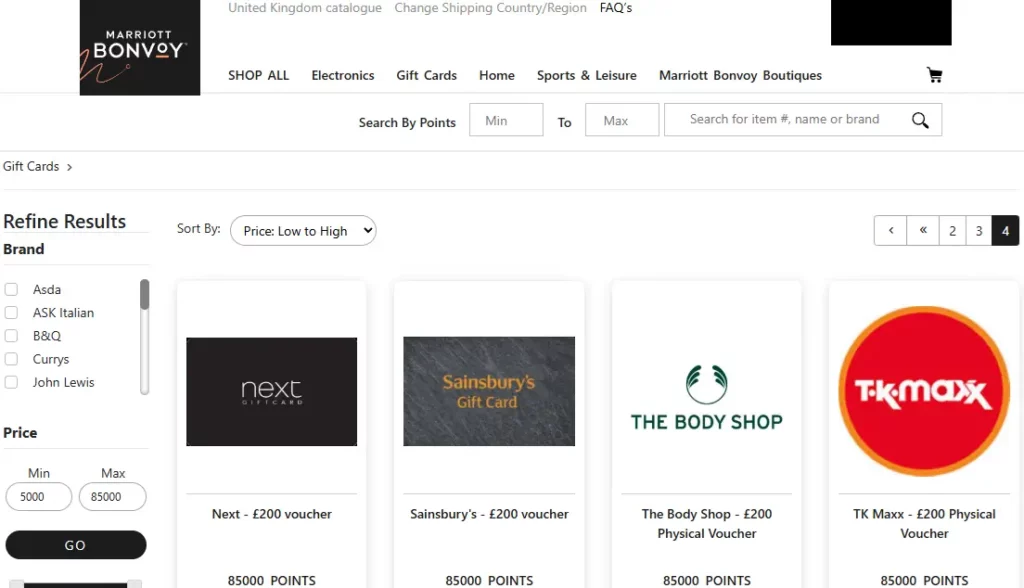The width and height of the screenshot is (1024, 588).
Task: Go to previous page arrow
Action: tap(890, 231)
